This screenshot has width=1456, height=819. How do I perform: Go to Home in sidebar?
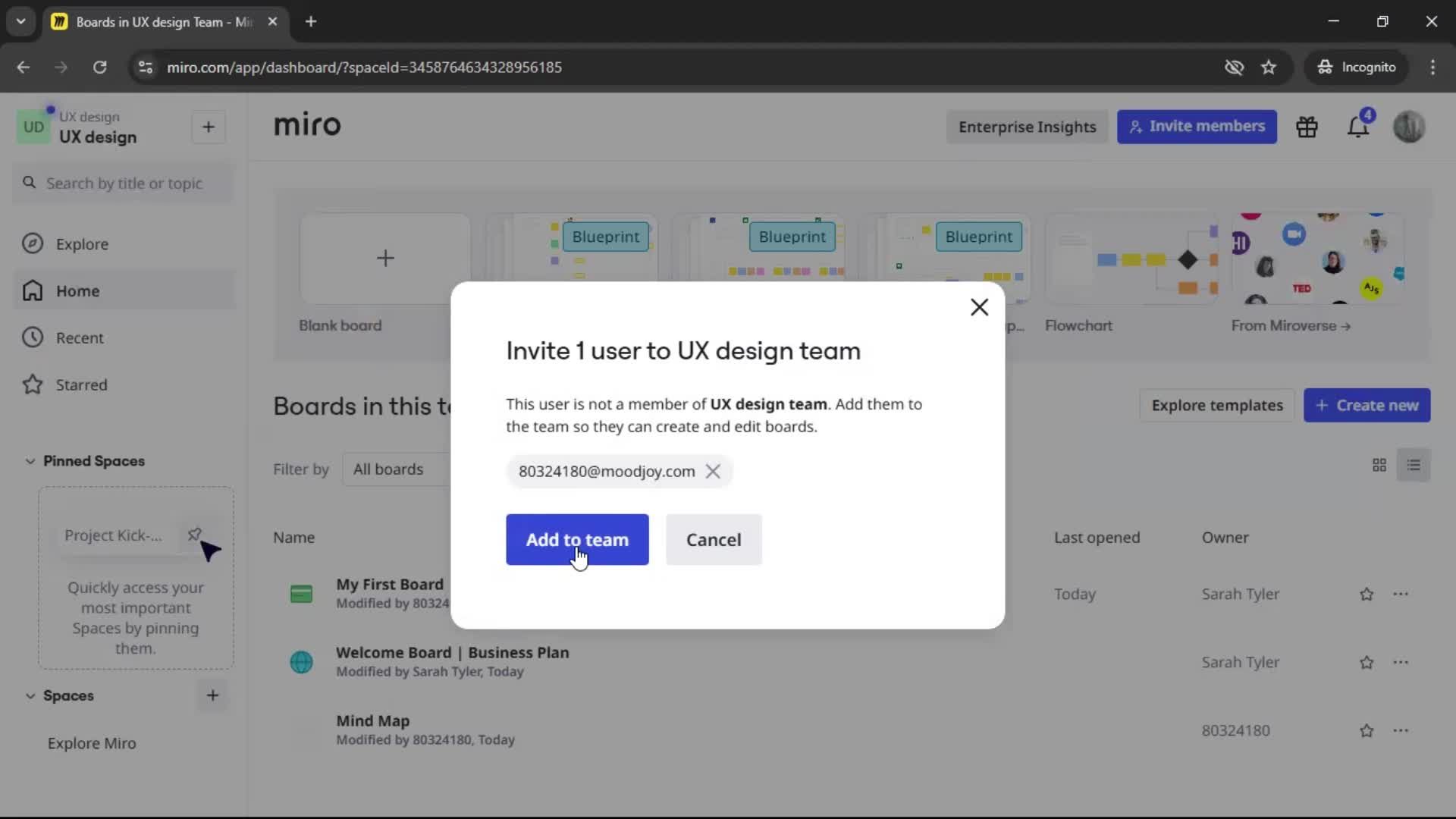(x=124, y=290)
